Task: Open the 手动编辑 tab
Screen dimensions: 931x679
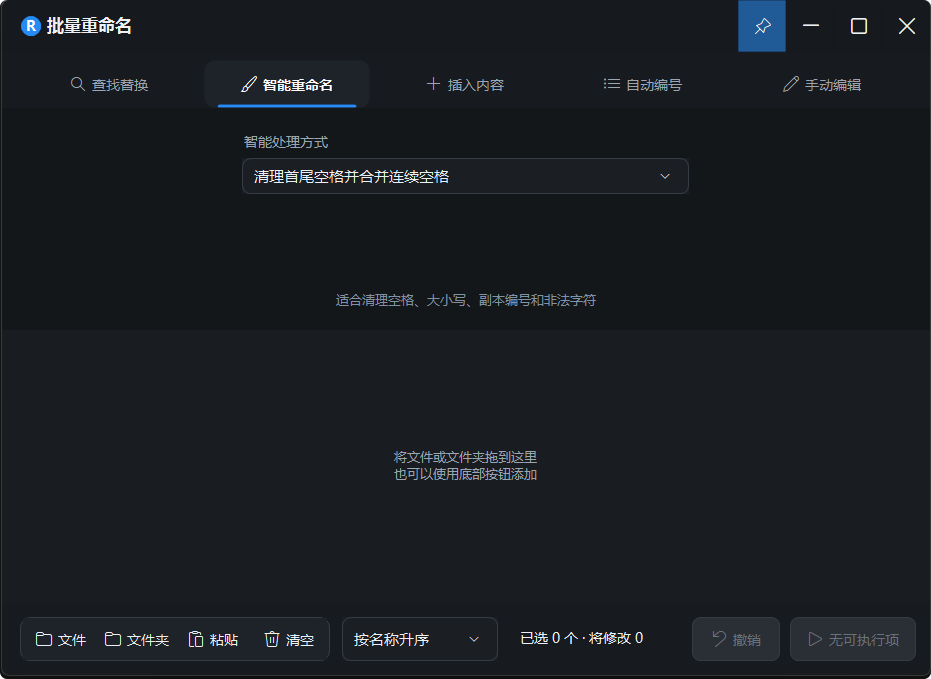Action: click(821, 84)
